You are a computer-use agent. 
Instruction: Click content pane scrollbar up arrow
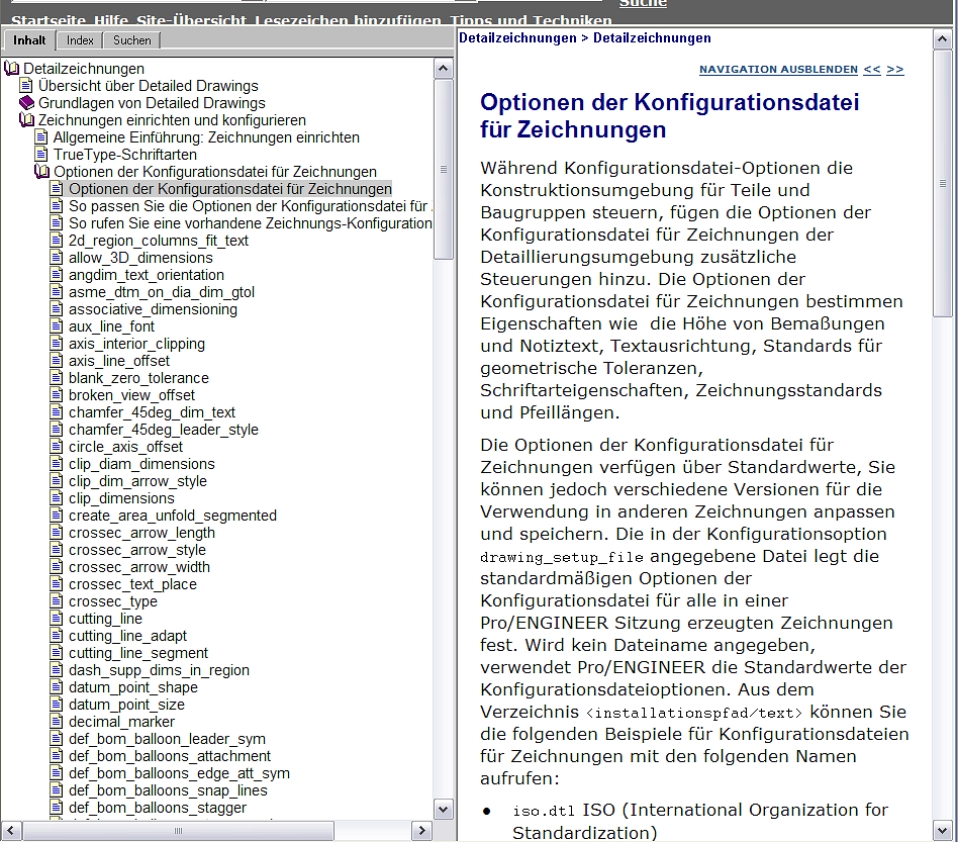[942, 39]
